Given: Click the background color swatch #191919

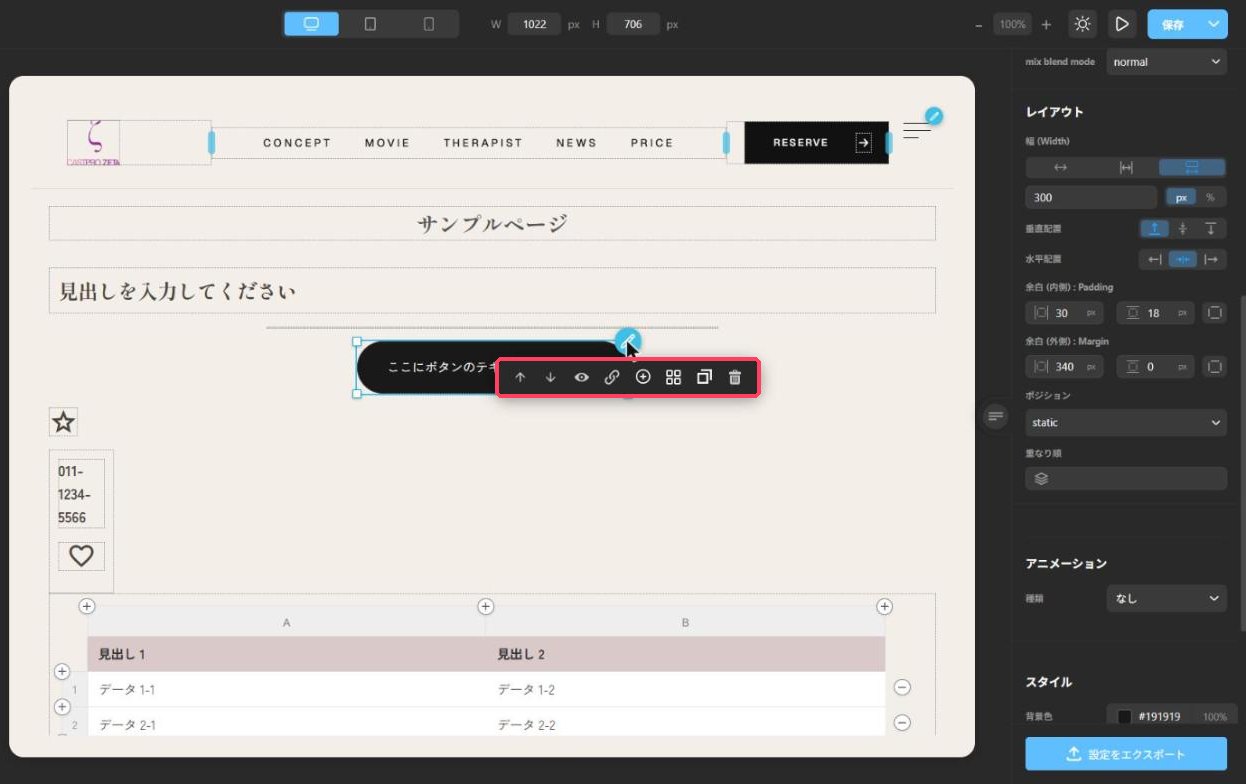Looking at the screenshot, I should click(1124, 716).
